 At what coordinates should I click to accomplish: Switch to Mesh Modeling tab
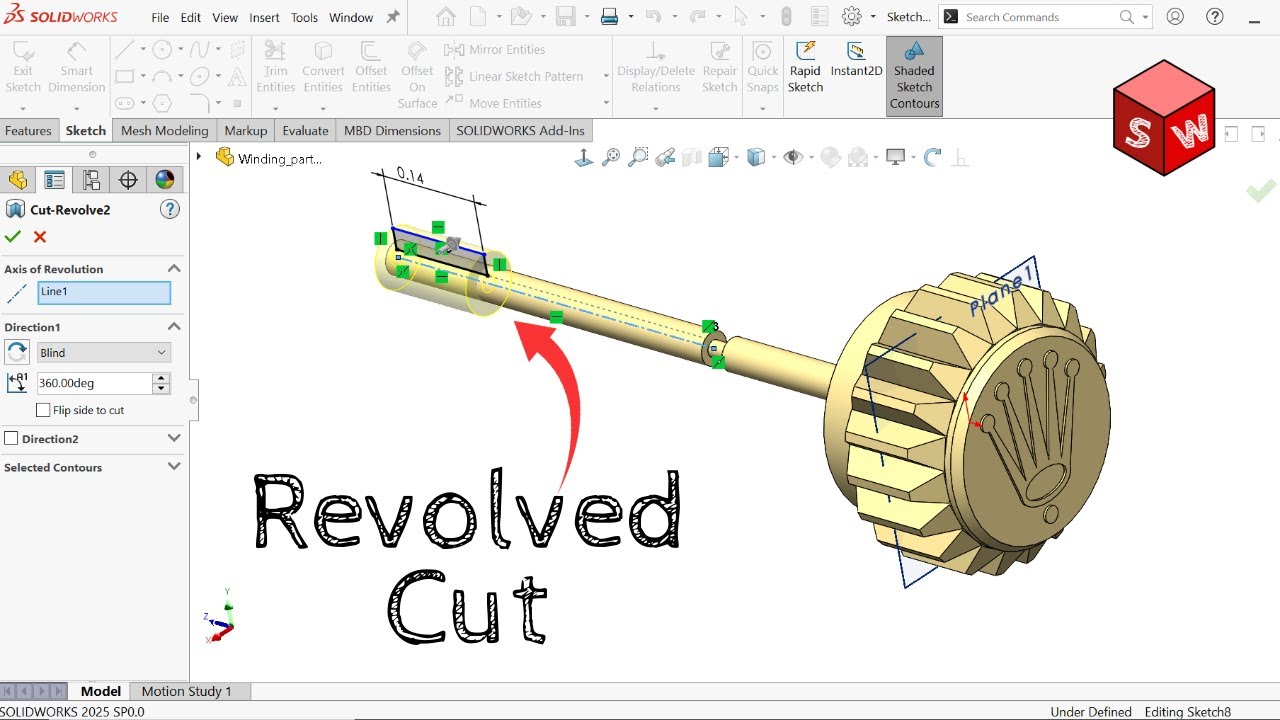click(164, 130)
